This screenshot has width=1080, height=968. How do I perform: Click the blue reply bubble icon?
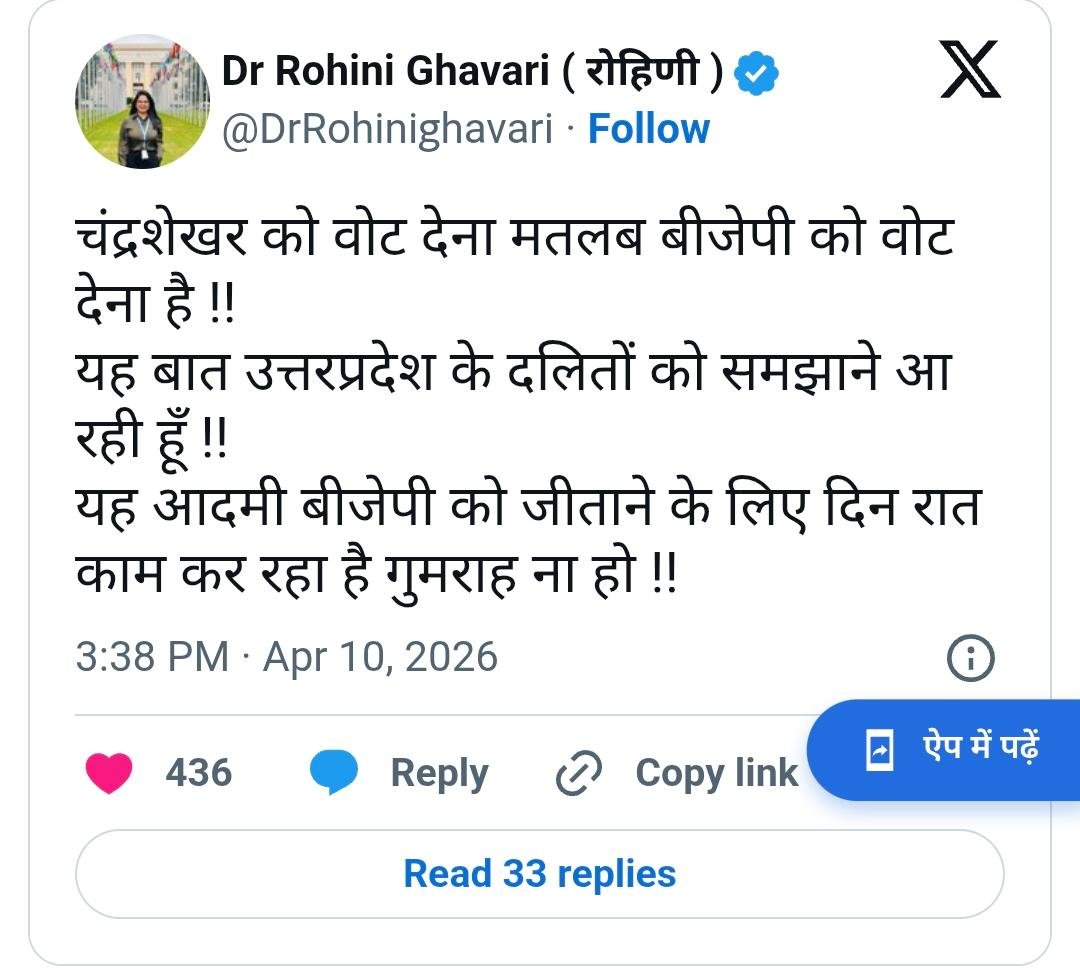(x=333, y=772)
